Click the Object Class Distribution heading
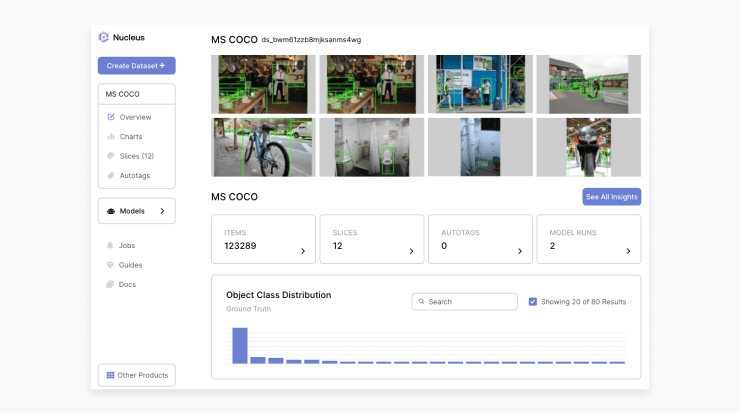 pyautogui.click(x=278, y=295)
